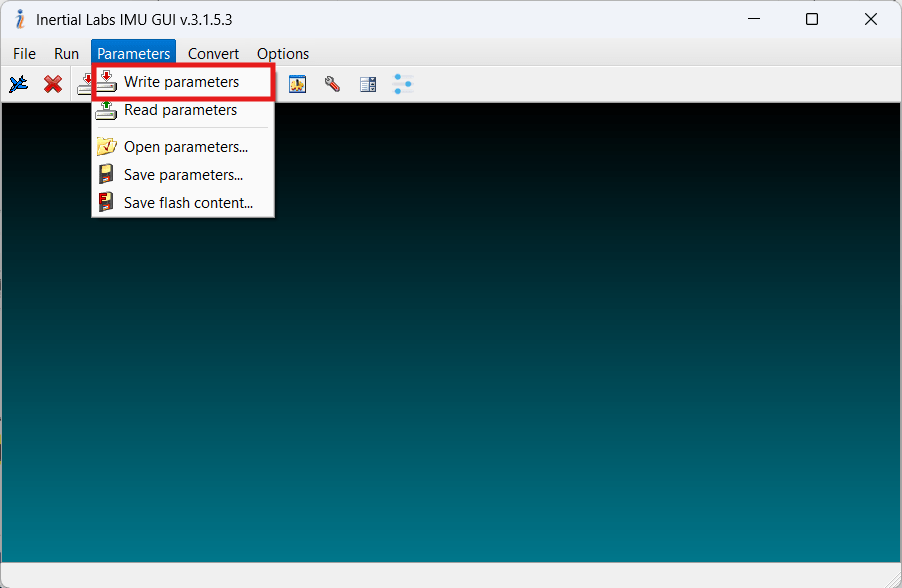
Task: Click the device options list icon
Action: tap(368, 84)
